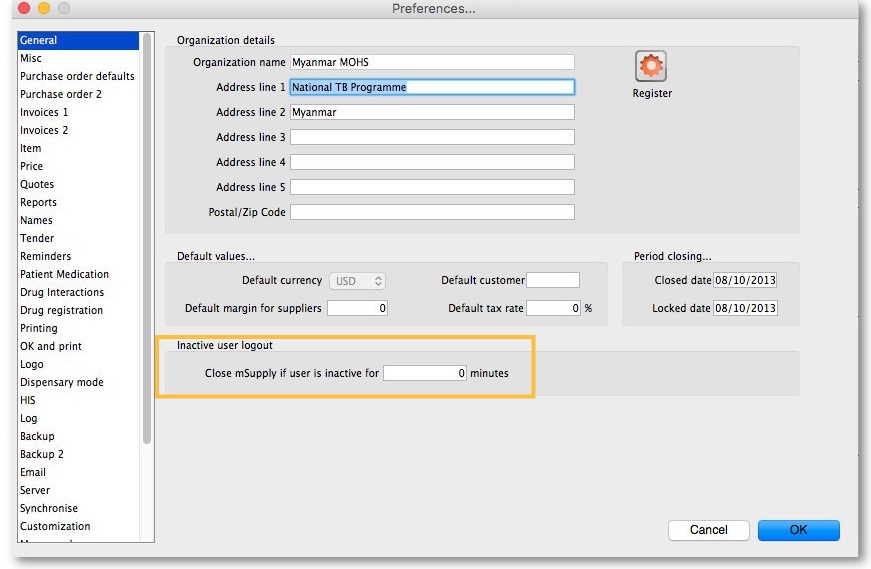Screen dimensions: 871x569
Task: Click the Organization name field
Action: (x=432, y=62)
